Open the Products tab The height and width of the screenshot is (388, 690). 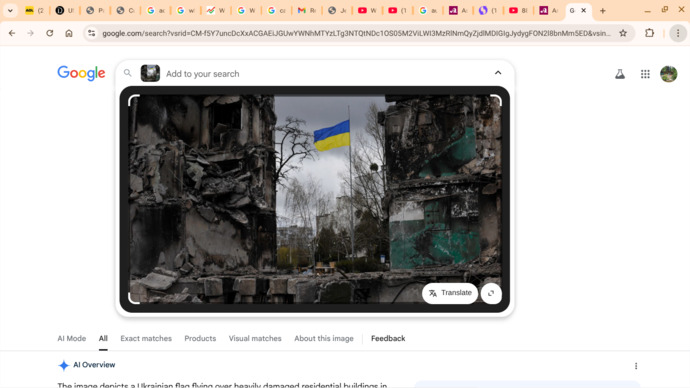pos(200,338)
